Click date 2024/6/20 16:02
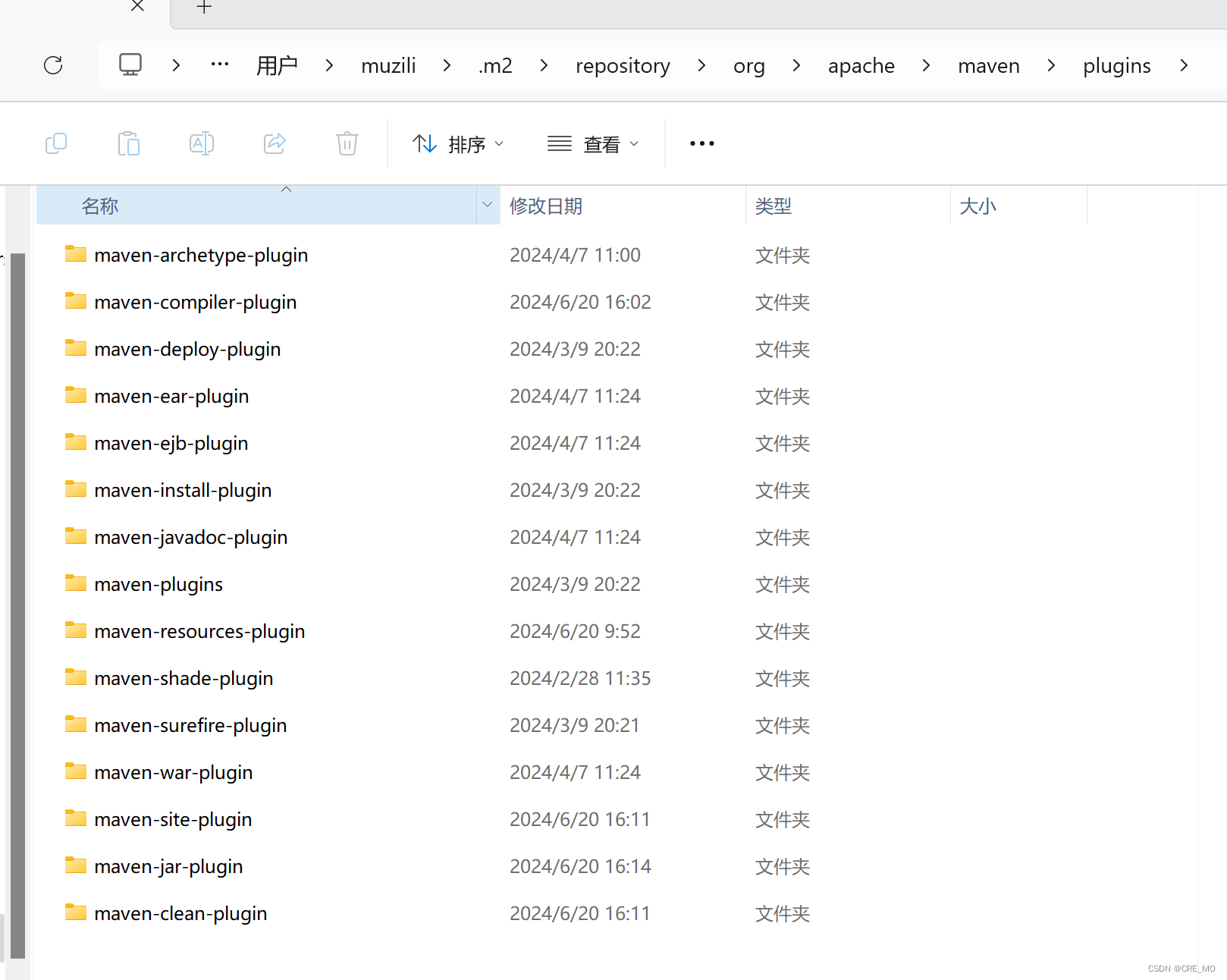Viewport: 1227px width, 980px height. 580,303
